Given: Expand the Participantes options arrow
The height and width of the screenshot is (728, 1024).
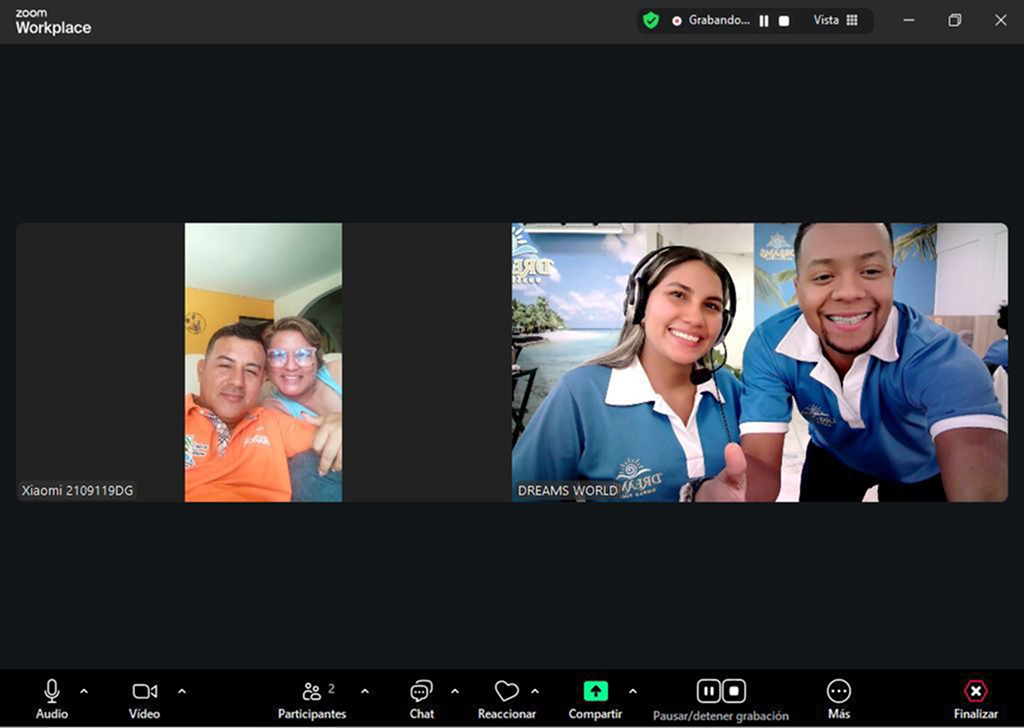Looking at the screenshot, I should click(x=365, y=691).
